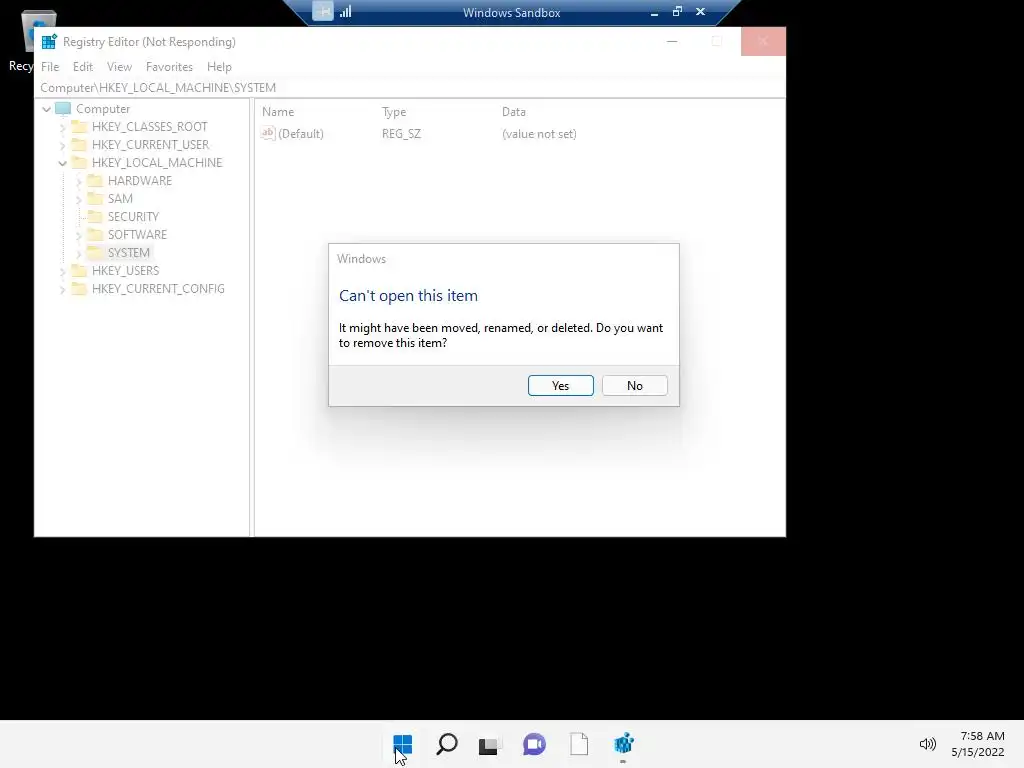Screen dimensions: 1024x768
Task: Open taskbar Search
Action: click(x=447, y=744)
